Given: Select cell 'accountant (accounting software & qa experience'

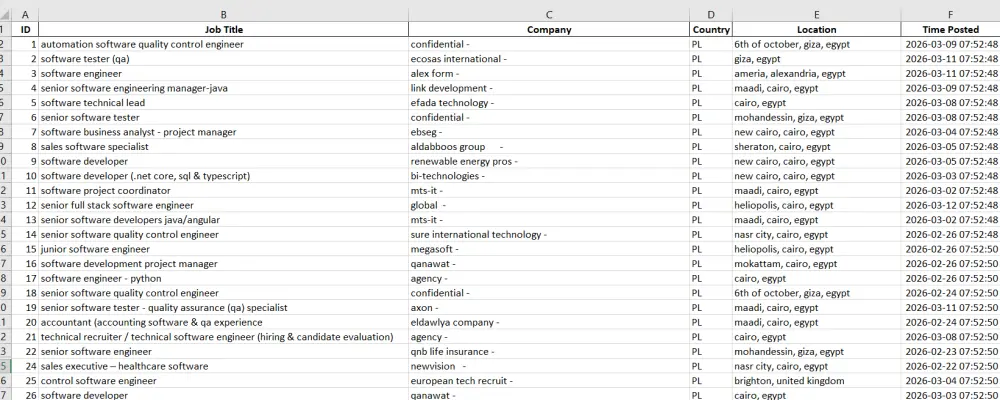Looking at the screenshot, I should (x=224, y=323).
